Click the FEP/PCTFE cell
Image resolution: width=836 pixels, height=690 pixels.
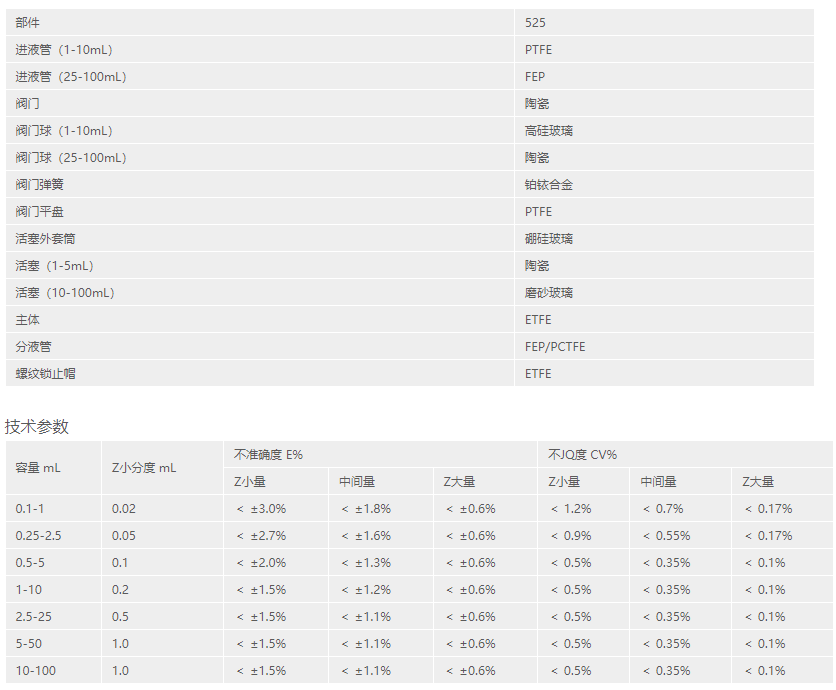point(555,346)
